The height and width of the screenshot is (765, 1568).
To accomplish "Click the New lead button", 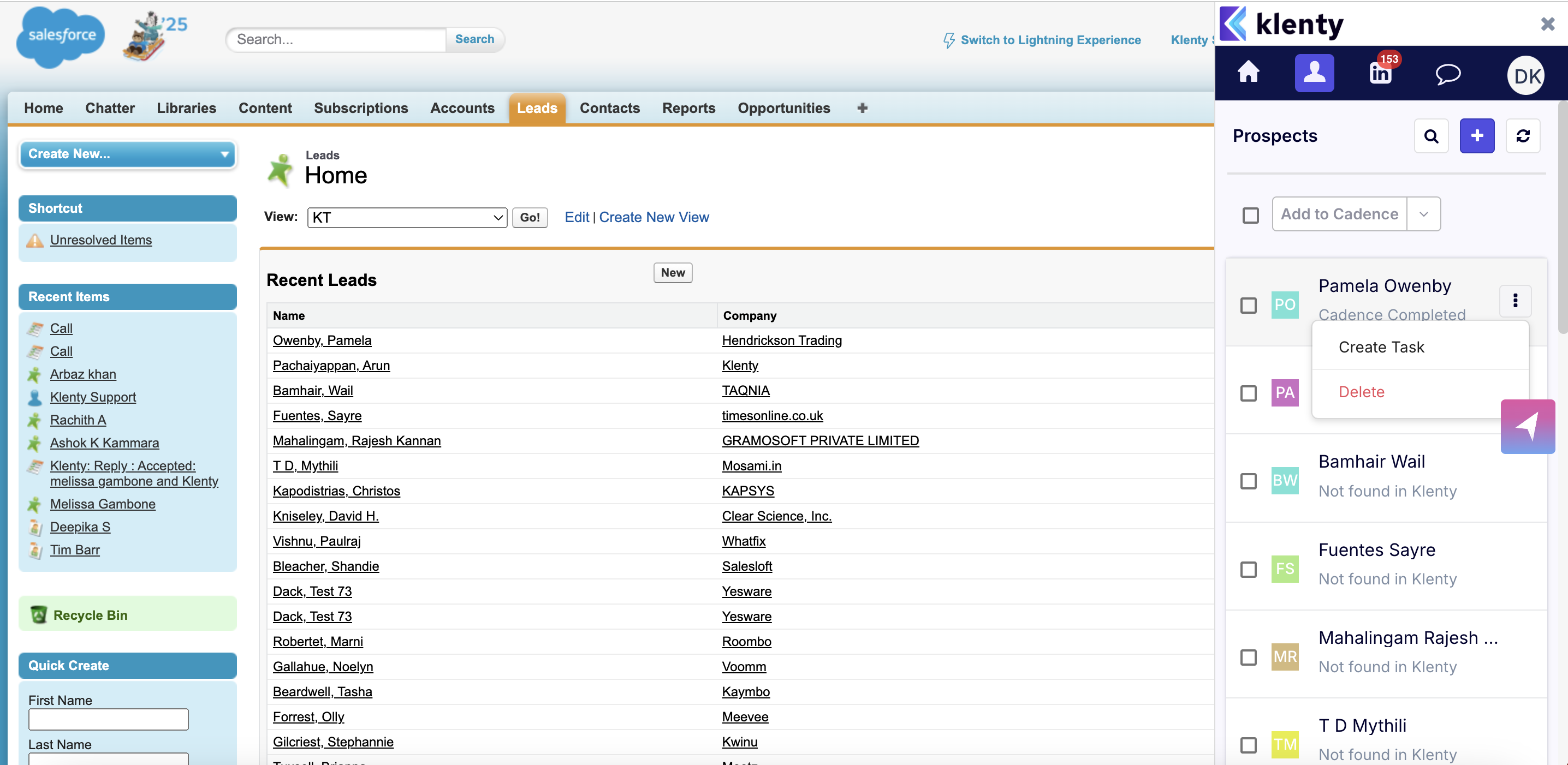I will point(672,272).
